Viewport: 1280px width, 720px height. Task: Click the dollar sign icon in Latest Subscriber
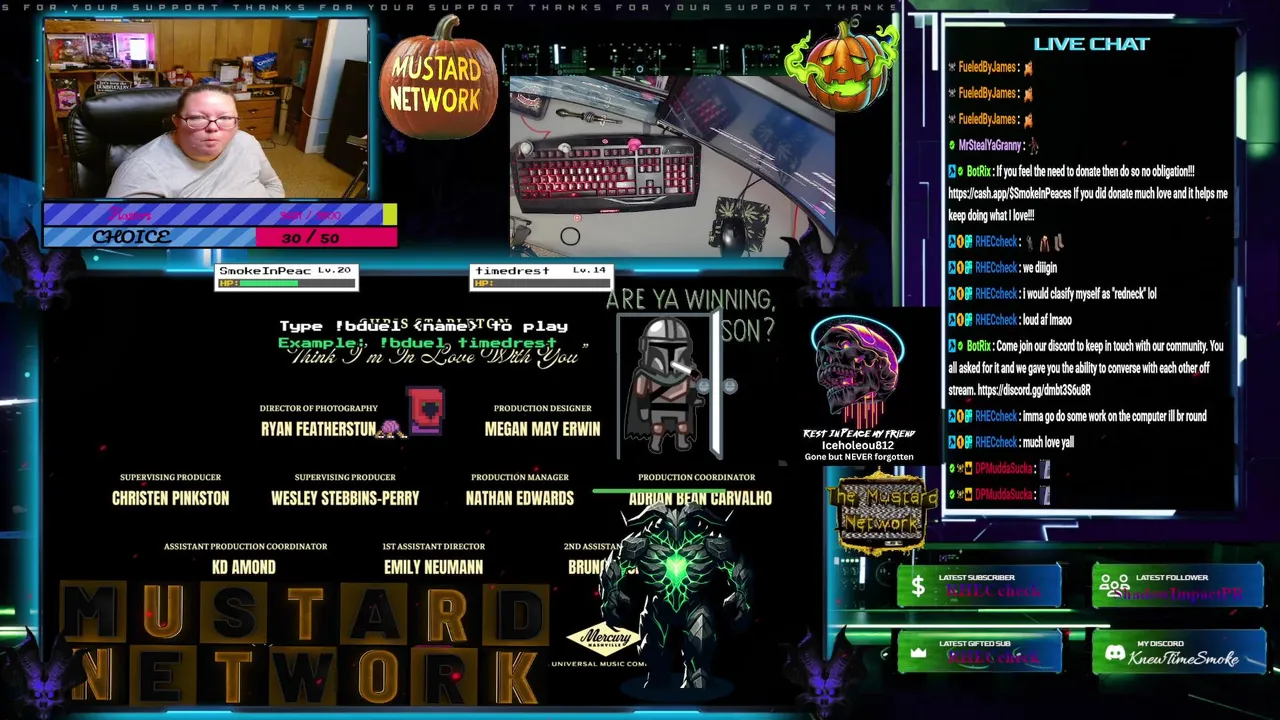tap(917, 588)
